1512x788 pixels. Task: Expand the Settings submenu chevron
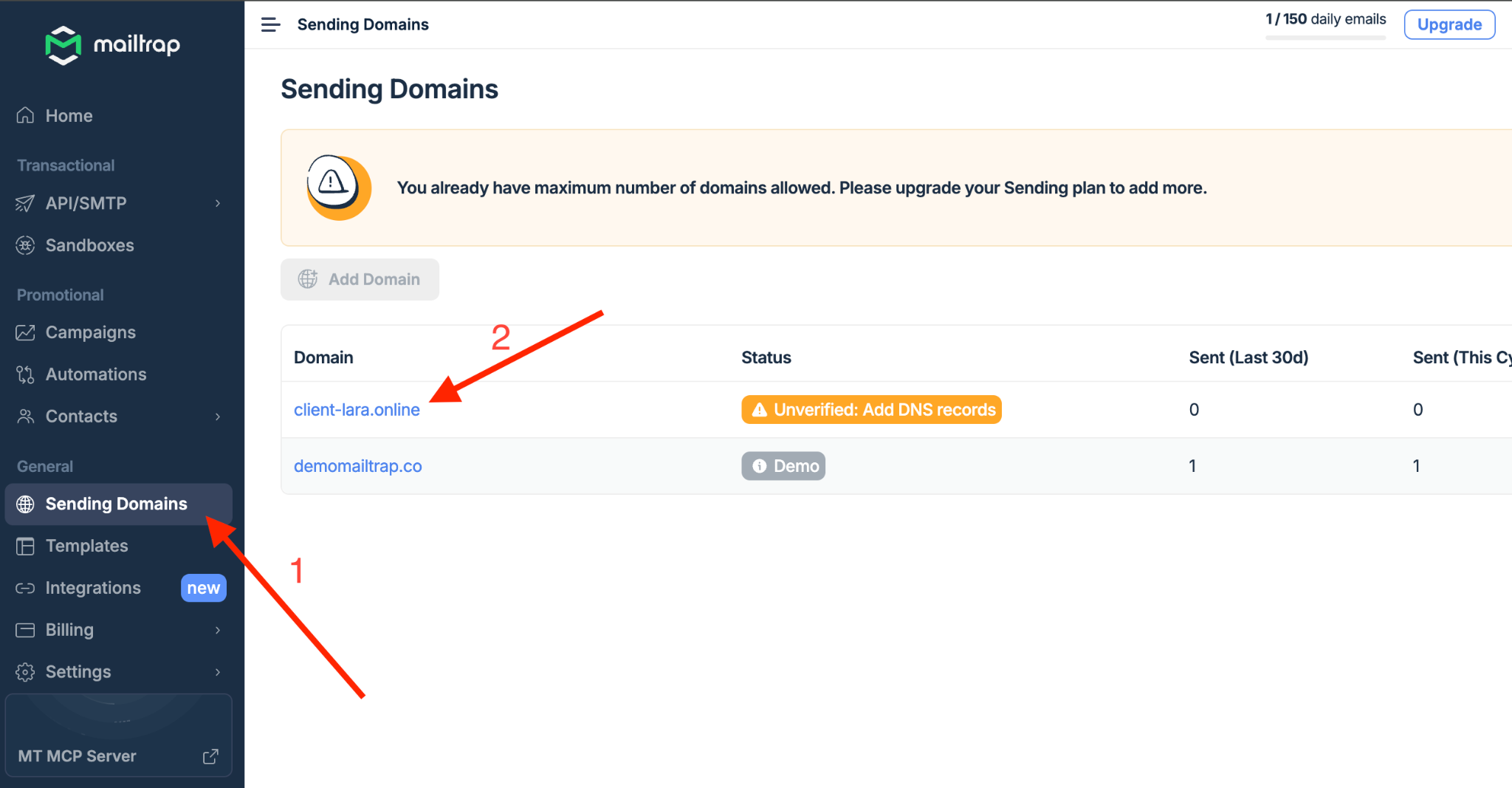(x=218, y=672)
